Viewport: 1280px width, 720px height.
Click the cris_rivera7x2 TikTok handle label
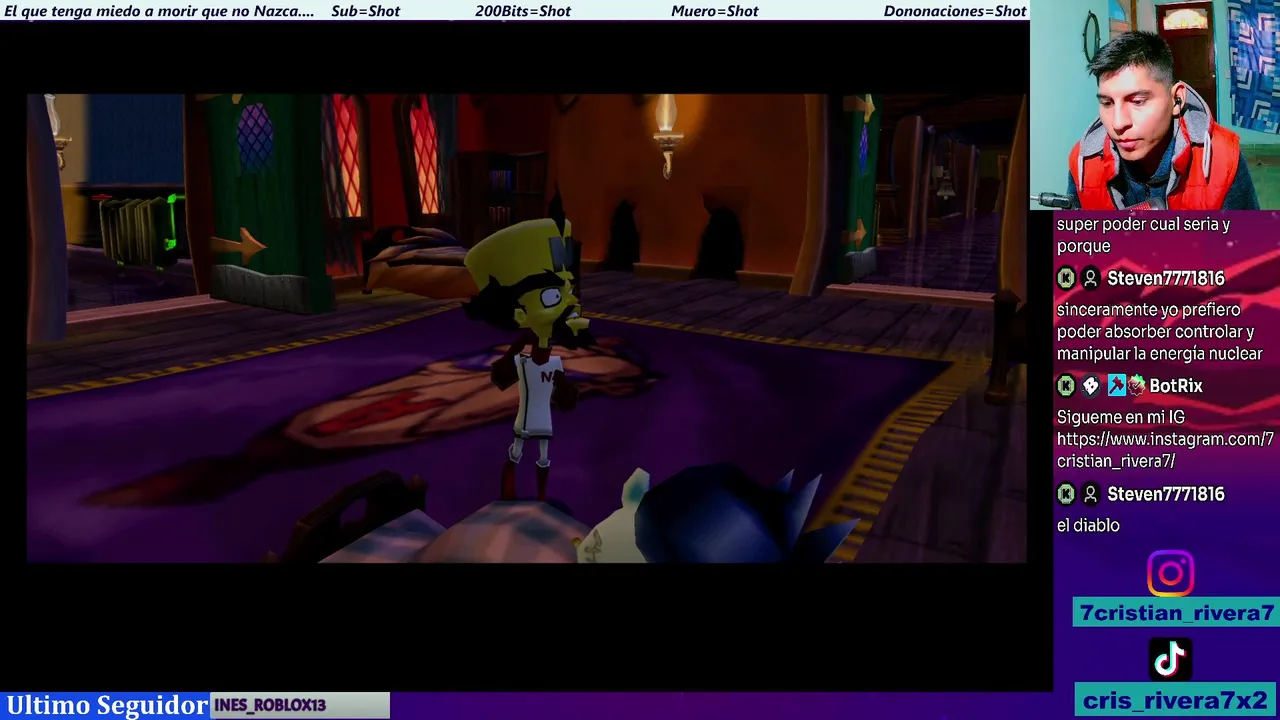tap(1176, 700)
